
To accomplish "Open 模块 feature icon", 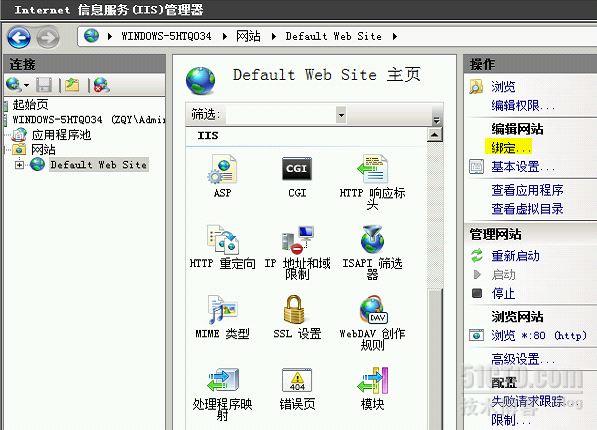I will click(373, 380).
